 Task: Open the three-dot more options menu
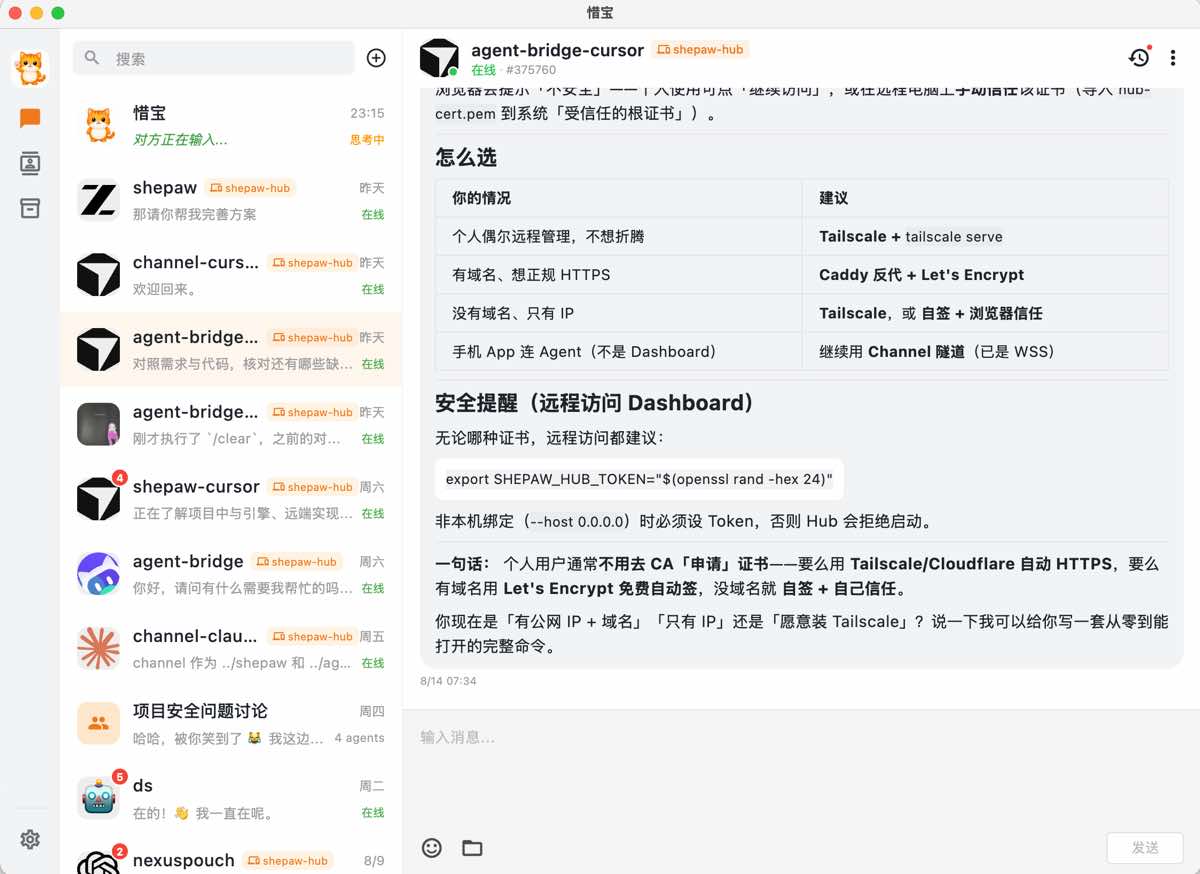pyautogui.click(x=1173, y=58)
